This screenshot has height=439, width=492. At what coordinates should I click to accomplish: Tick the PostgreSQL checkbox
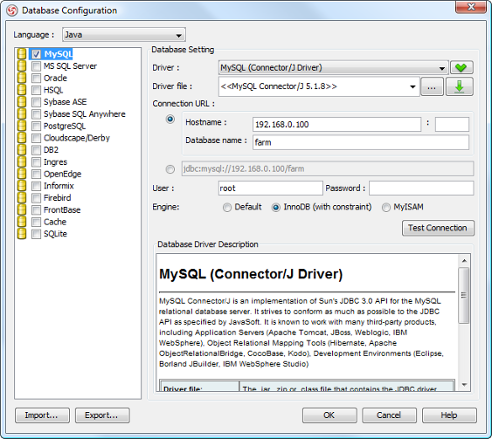coord(36,126)
